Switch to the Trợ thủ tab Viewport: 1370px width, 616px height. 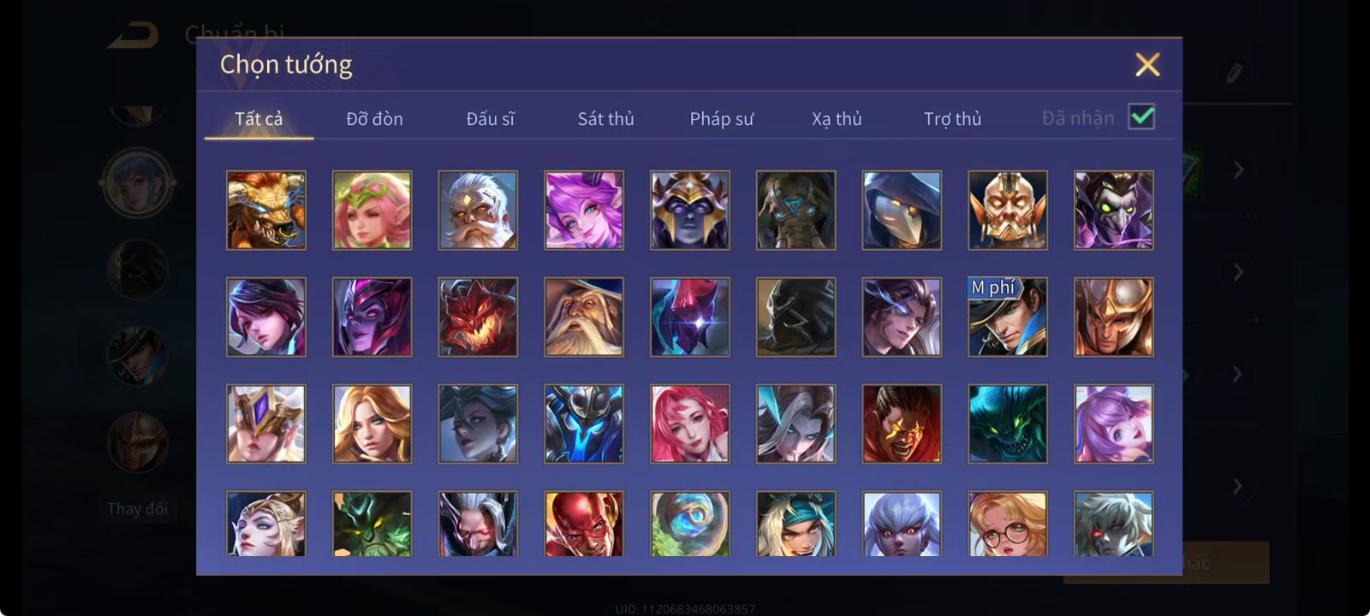click(952, 119)
